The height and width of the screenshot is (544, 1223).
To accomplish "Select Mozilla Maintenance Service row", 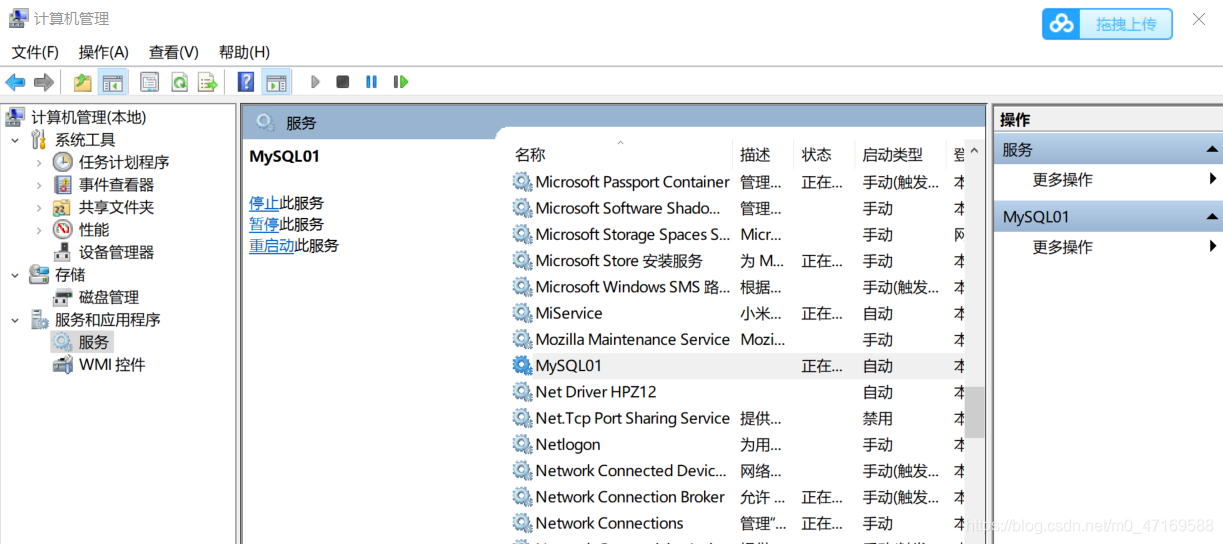I will pyautogui.click(x=737, y=339).
